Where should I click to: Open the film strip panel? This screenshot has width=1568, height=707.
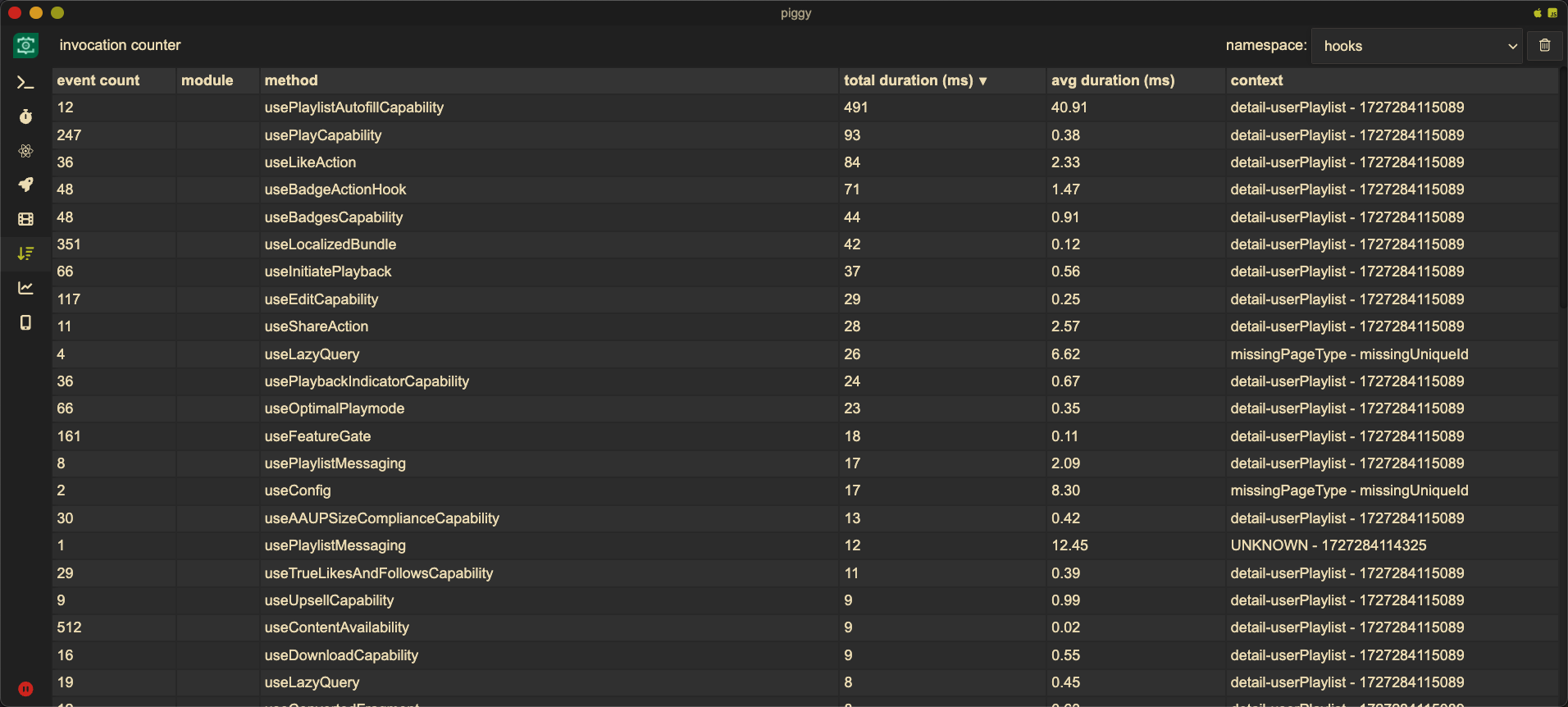pos(25,219)
